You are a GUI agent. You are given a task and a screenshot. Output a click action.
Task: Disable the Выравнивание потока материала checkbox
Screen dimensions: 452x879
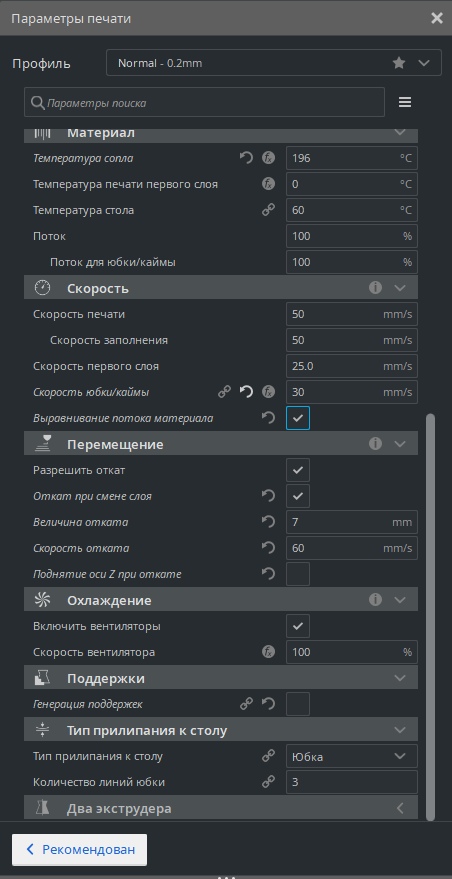[x=298, y=418]
